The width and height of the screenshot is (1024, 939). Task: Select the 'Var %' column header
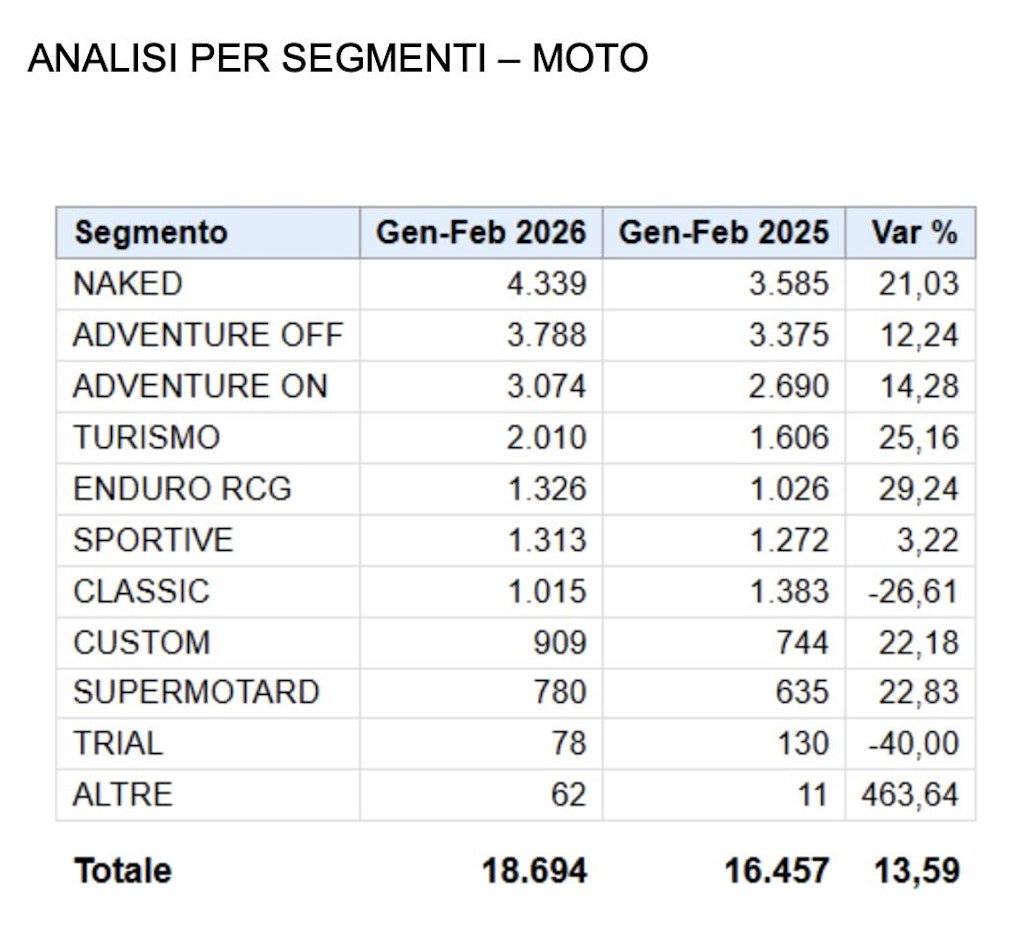point(914,233)
